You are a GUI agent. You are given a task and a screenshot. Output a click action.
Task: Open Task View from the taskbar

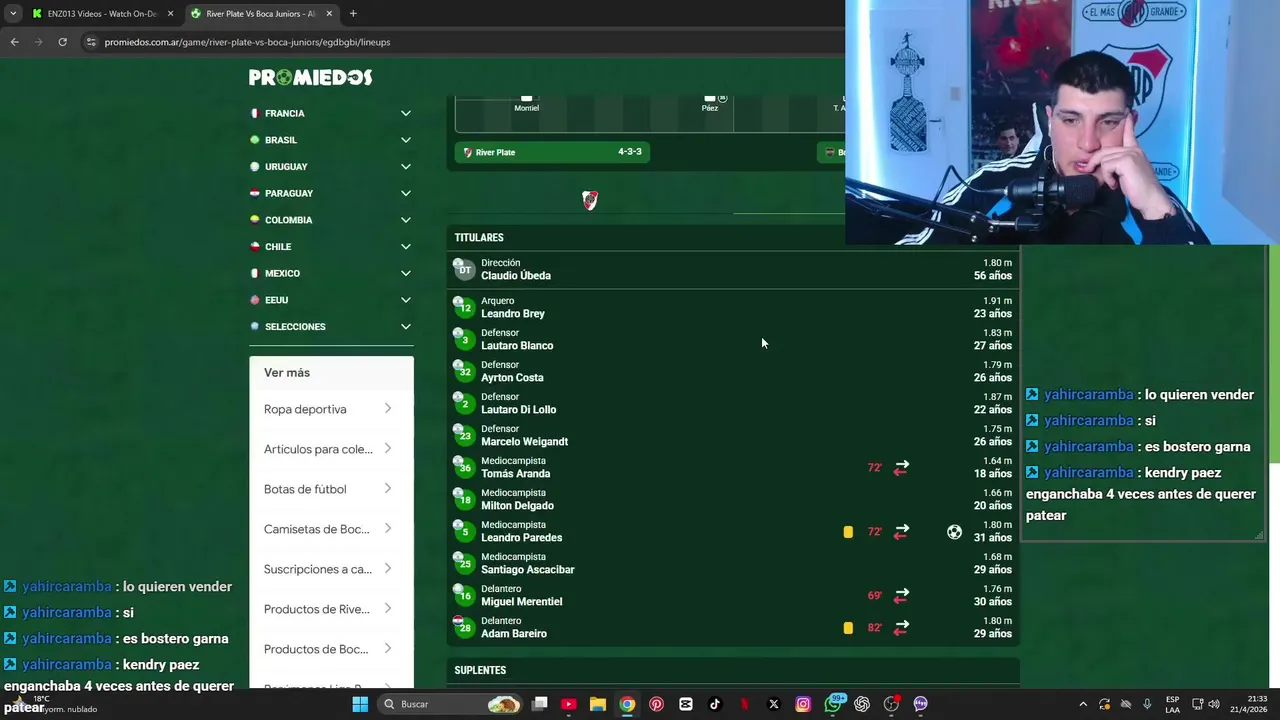[x=539, y=704]
